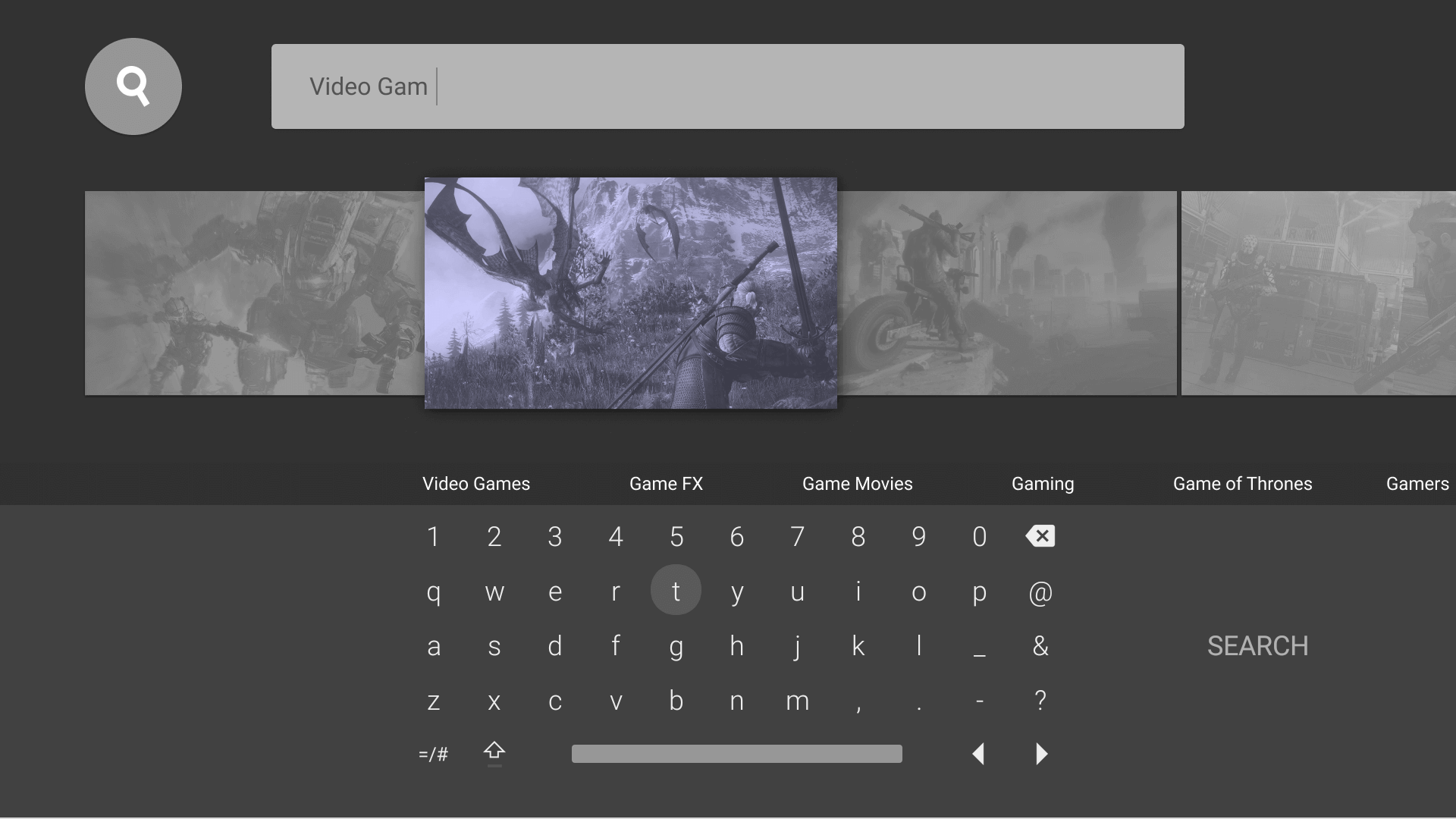Image resolution: width=1456 pixels, height=819 pixels.
Task: Tap the 'v' key
Action: click(616, 701)
